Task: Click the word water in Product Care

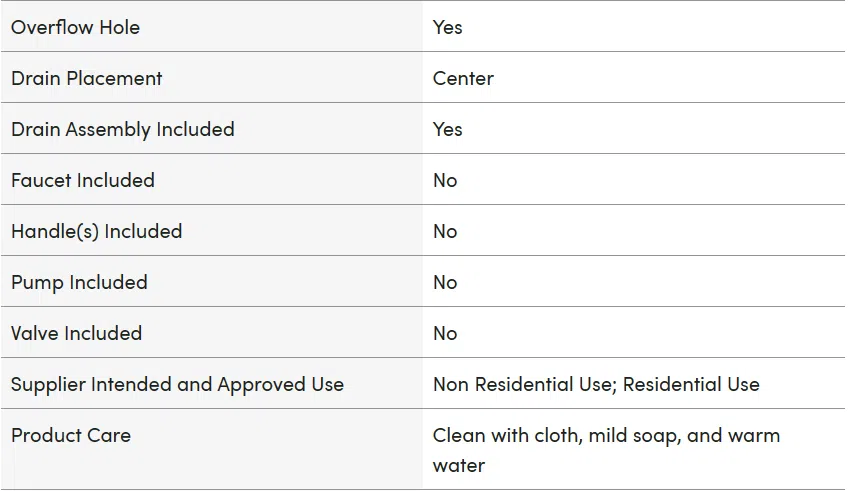Action: coord(459,466)
